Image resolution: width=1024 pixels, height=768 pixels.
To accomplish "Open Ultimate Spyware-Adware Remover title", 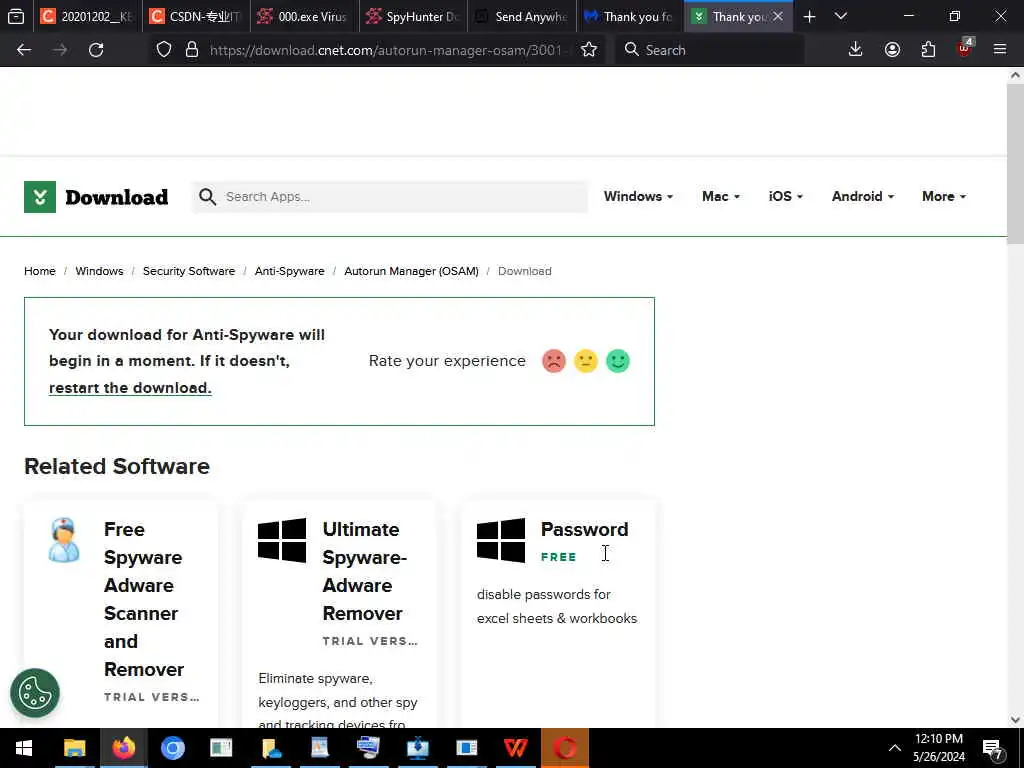I will click(364, 571).
